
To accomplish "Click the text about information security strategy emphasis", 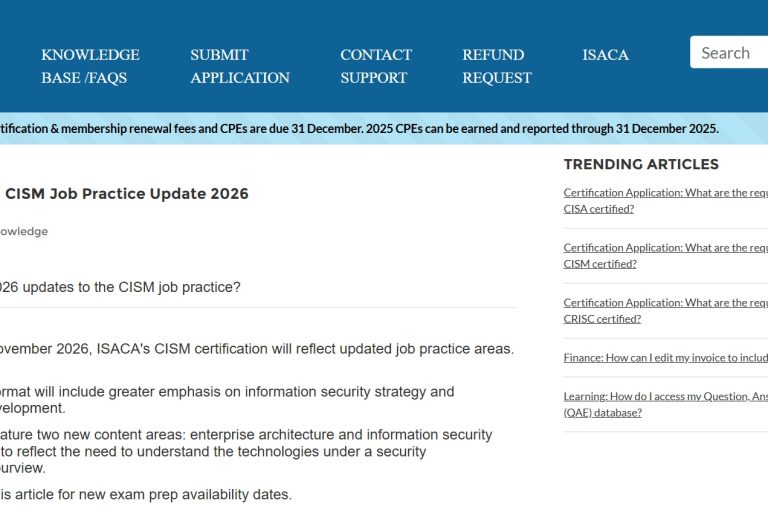I will tap(227, 400).
